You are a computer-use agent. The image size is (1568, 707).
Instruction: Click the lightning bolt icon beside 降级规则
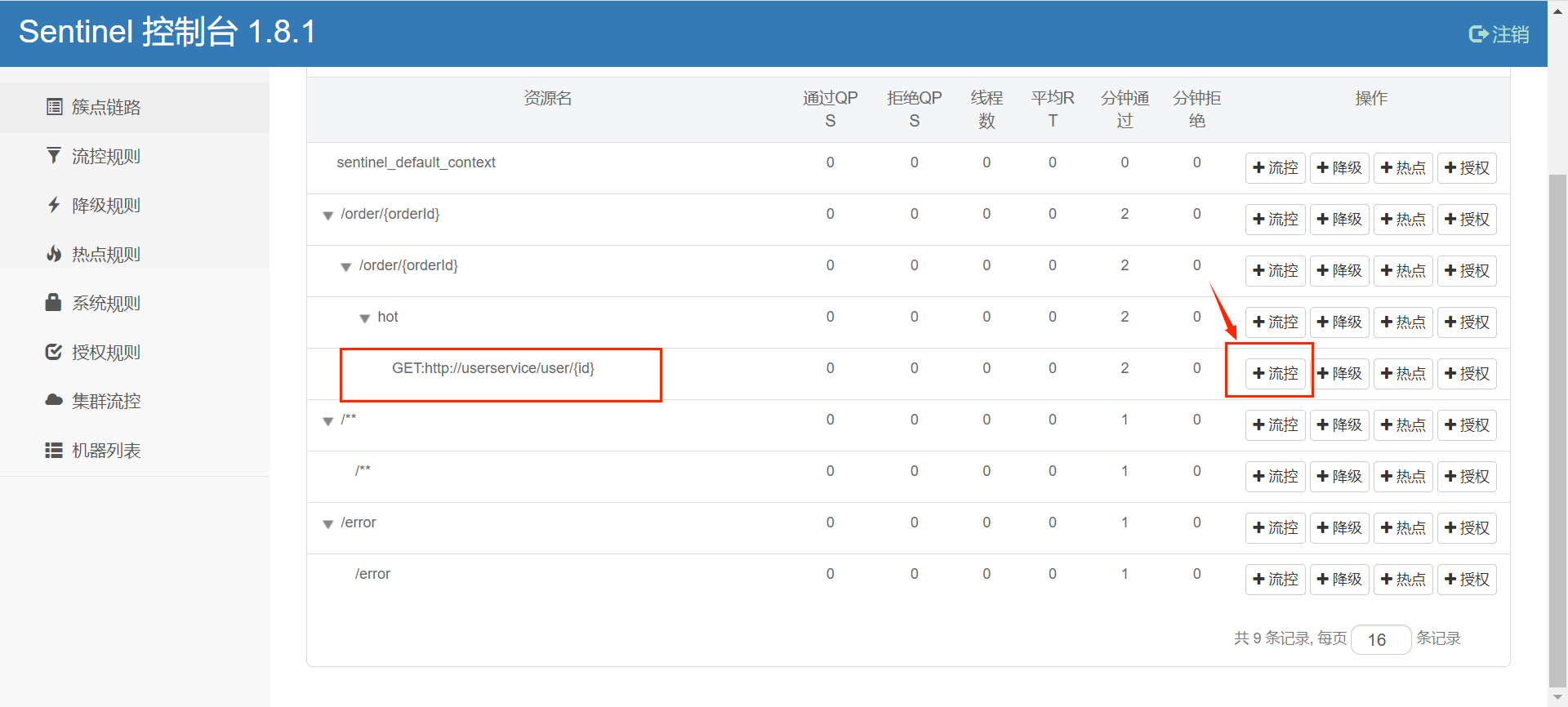(x=54, y=204)
